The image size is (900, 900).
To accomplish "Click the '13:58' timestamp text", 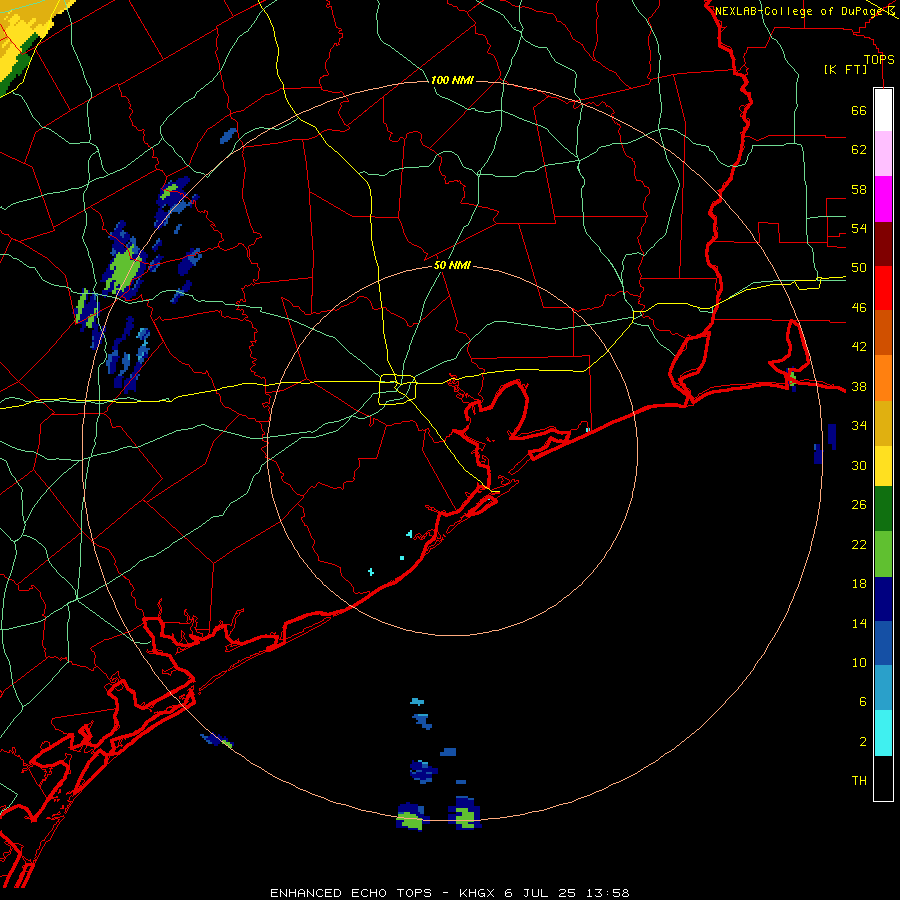I will coord(608,893).
